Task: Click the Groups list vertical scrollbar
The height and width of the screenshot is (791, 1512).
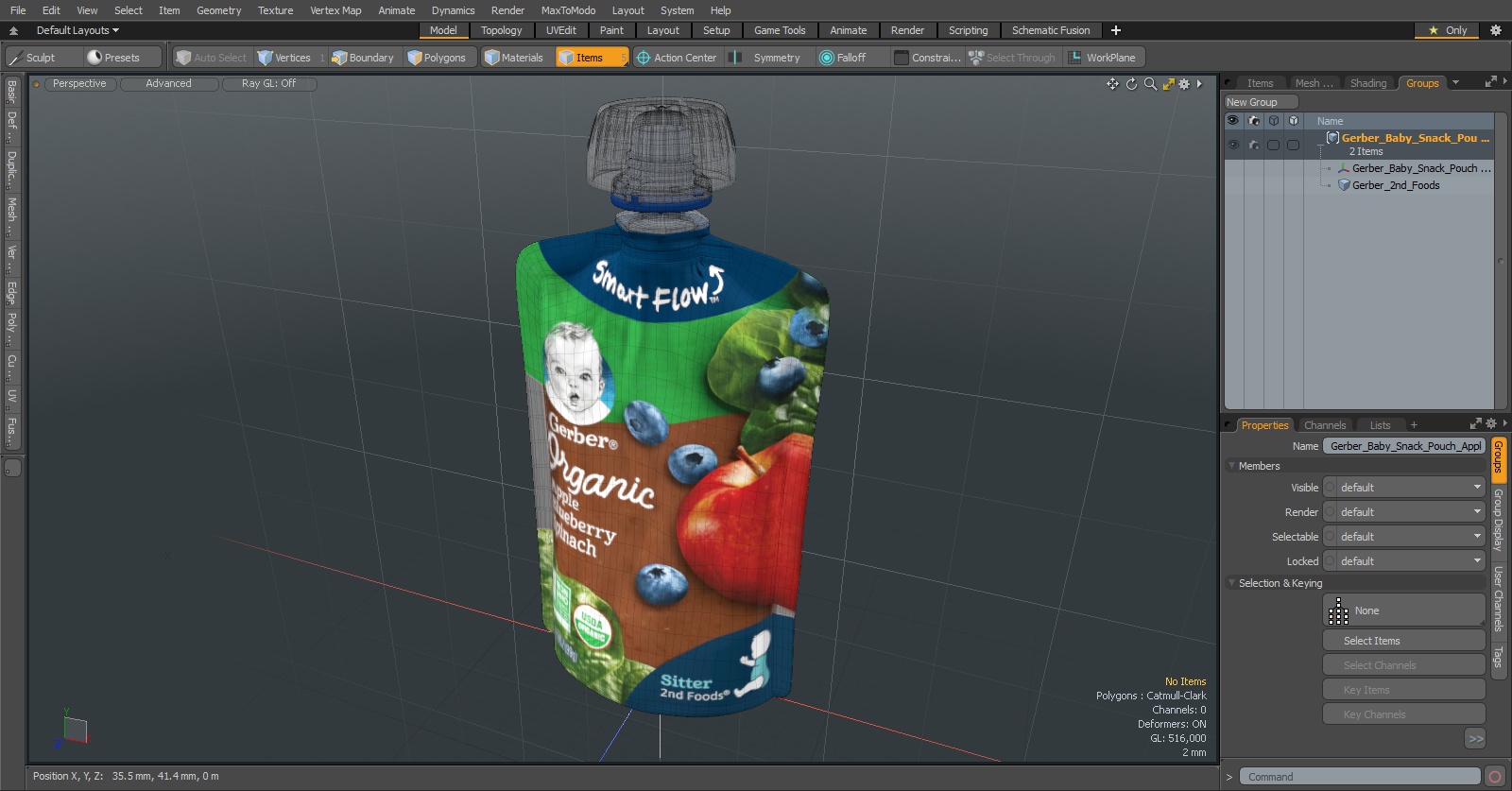Action: tap(1500, 261)
